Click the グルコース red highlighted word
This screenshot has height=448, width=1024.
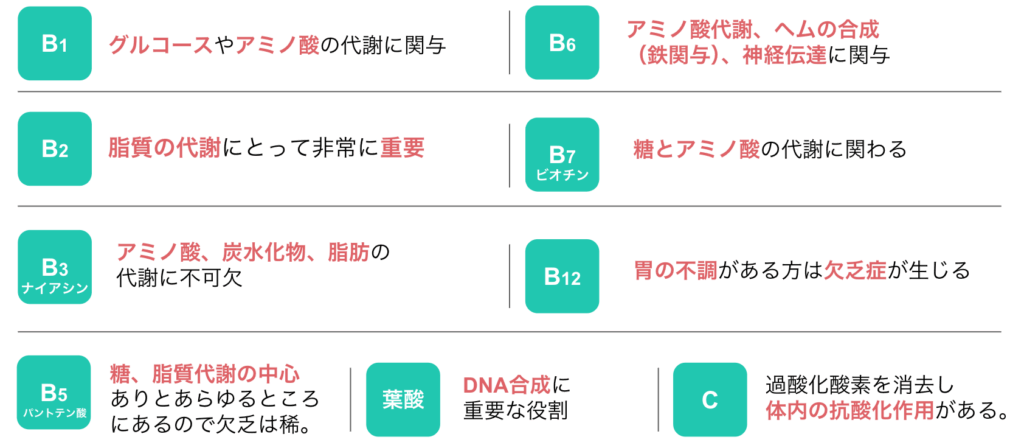click(161, 46)
